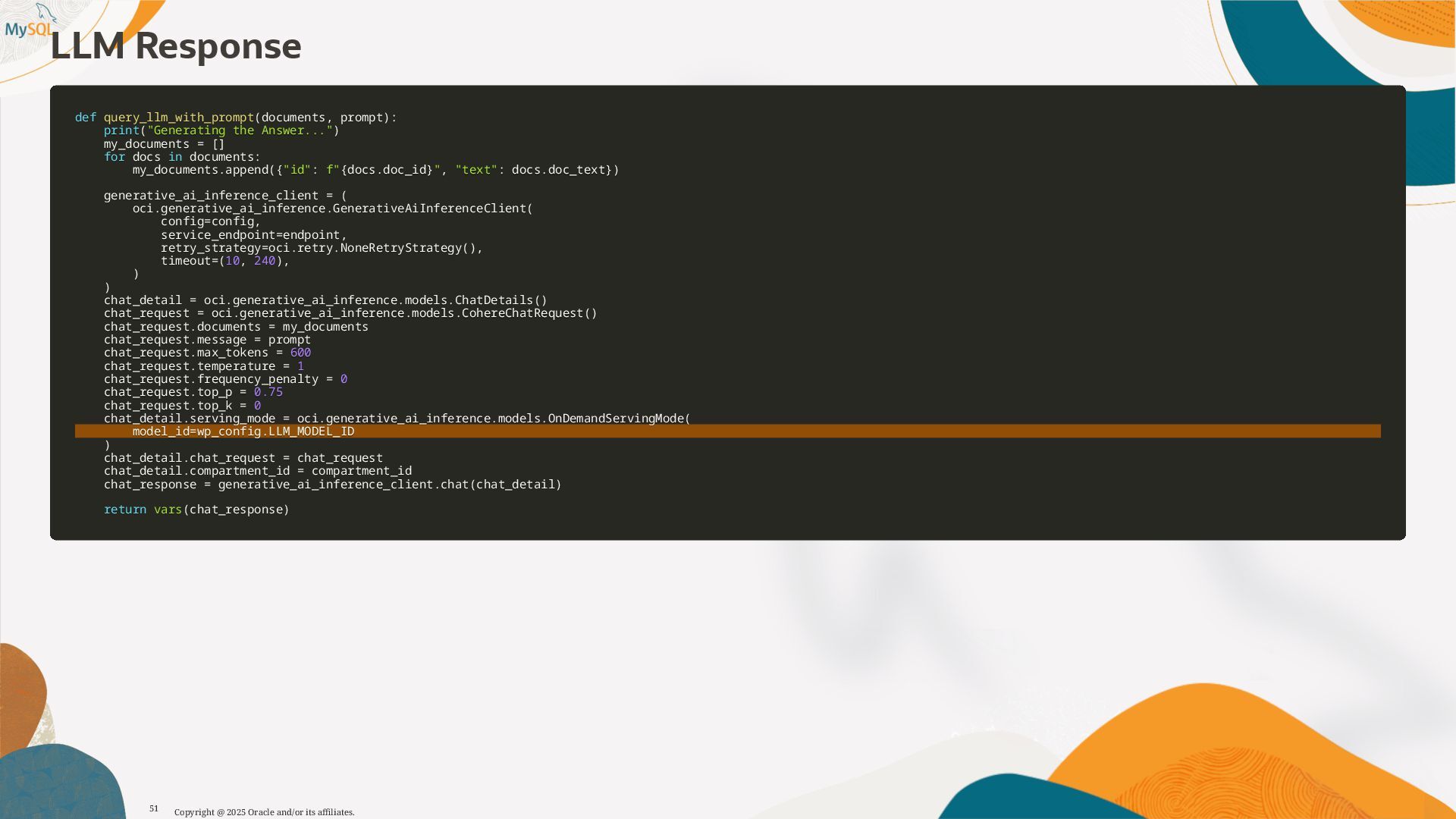Screen dimensions: 1456x819
Task: Click the my_documents.append line
Action: pyautogui.click(x=375, y=170)
